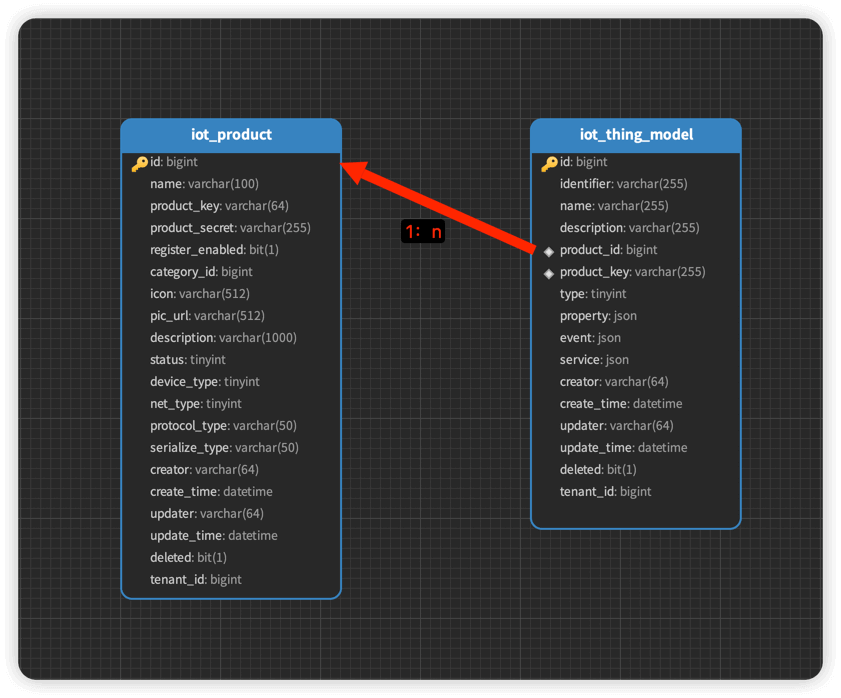The image size is (841, 698).
Task: Click the diamond icon beside product_key in iot_thing_model
Action: (549, 273)
